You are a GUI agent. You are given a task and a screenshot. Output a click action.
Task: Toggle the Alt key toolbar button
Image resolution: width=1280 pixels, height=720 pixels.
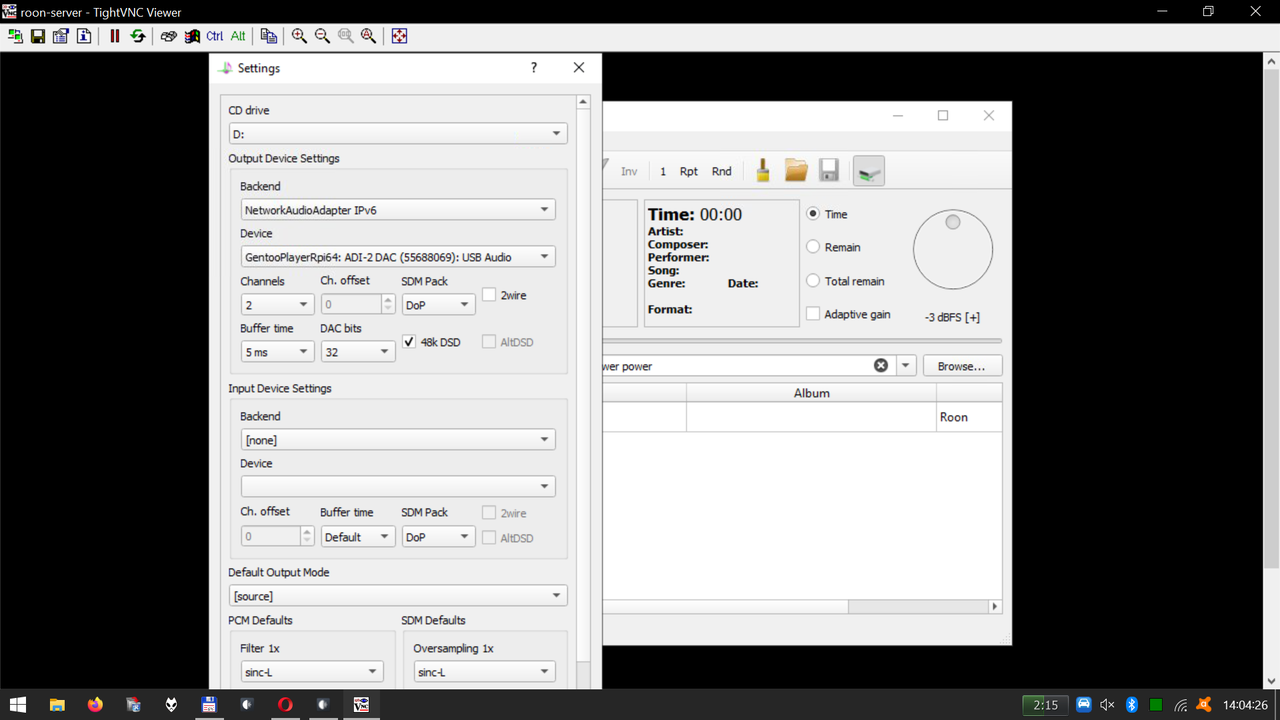point(238,36)
